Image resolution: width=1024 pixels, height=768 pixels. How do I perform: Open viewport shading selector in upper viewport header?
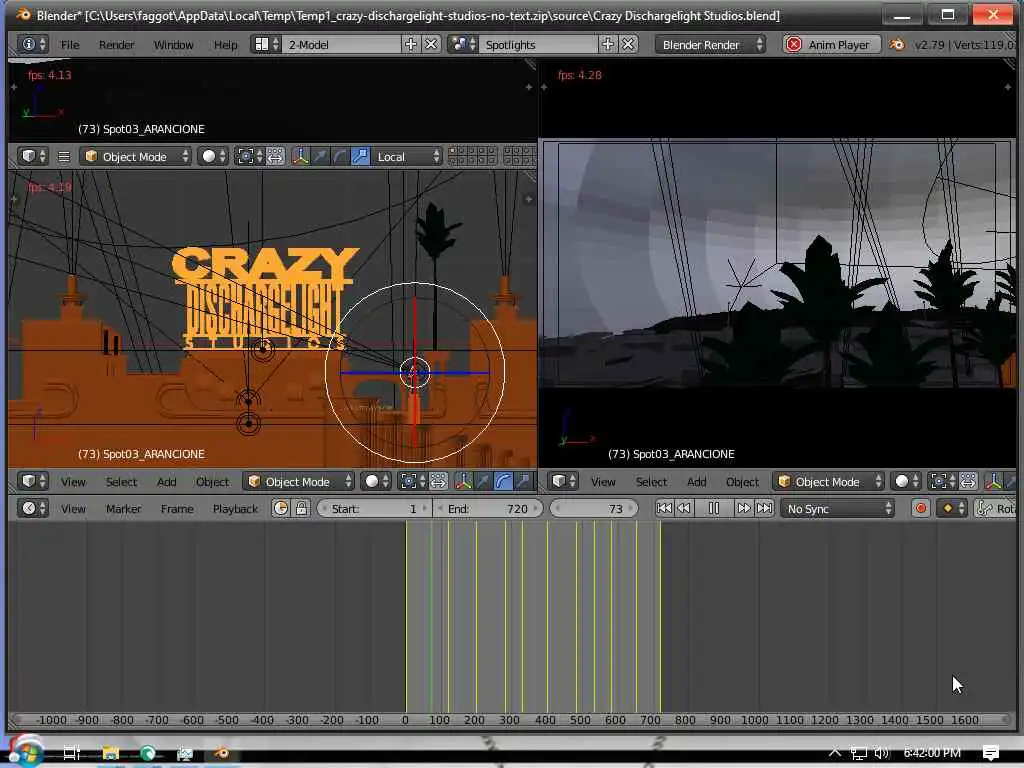pyautogui.click(x=213, y=157)
